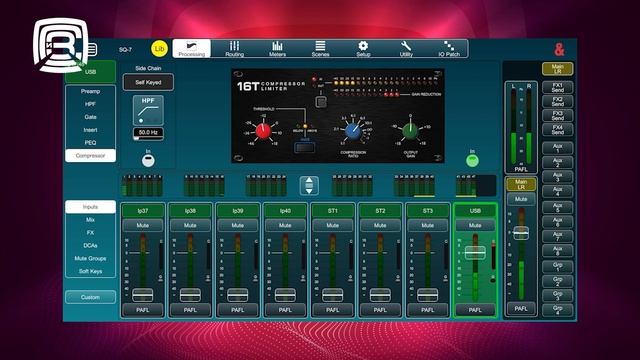Select the Ip37 channel name
Image resolution: width=640 pixels, height=360 pixels.
click(142, 211)
